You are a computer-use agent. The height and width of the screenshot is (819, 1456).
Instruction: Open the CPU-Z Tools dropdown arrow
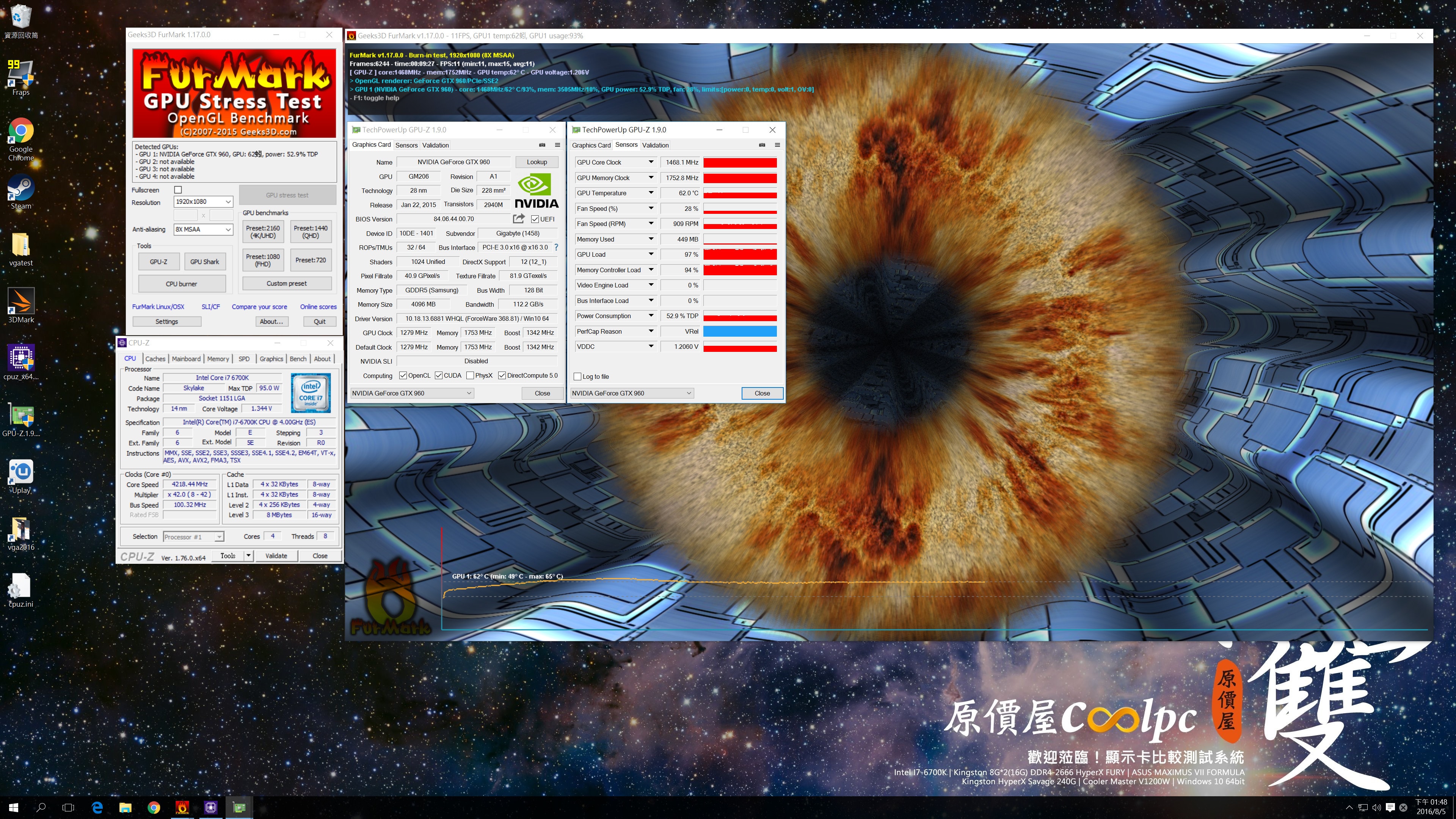(248, 555)
